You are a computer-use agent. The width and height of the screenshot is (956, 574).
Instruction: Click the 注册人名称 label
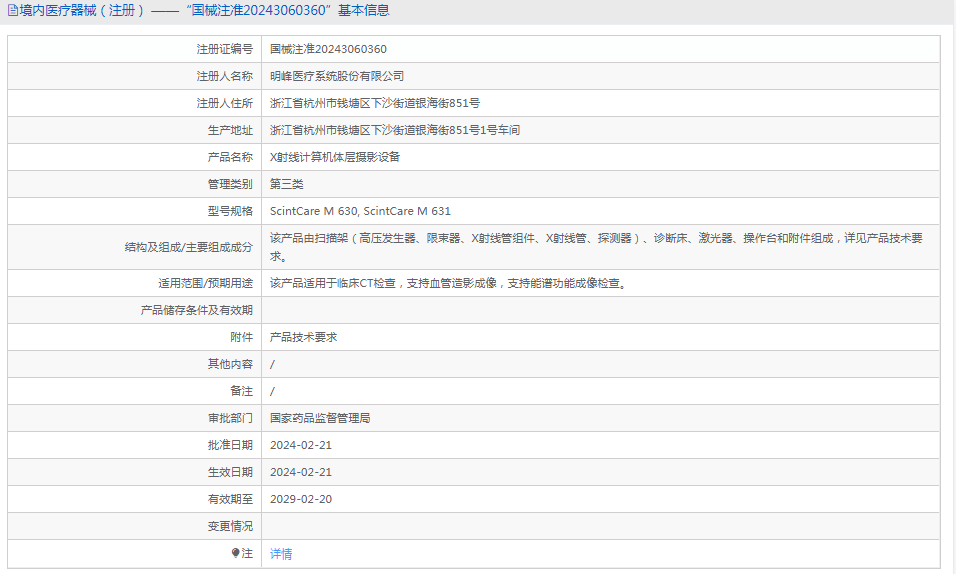click(224, 76)
